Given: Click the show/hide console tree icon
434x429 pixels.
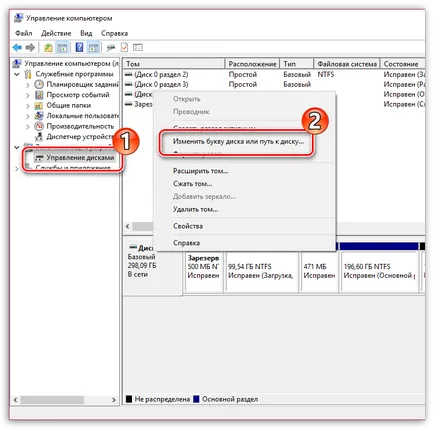Looking at the screenshot, I should [x=62, y=48].
